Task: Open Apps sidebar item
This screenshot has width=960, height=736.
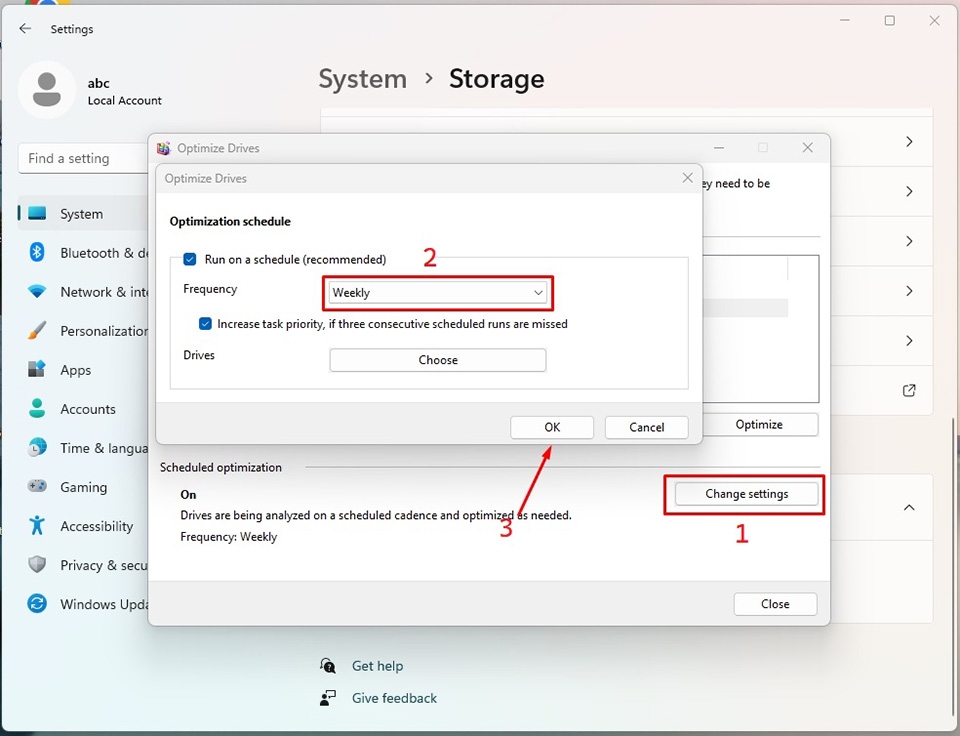Action: [x=83, y=370]
